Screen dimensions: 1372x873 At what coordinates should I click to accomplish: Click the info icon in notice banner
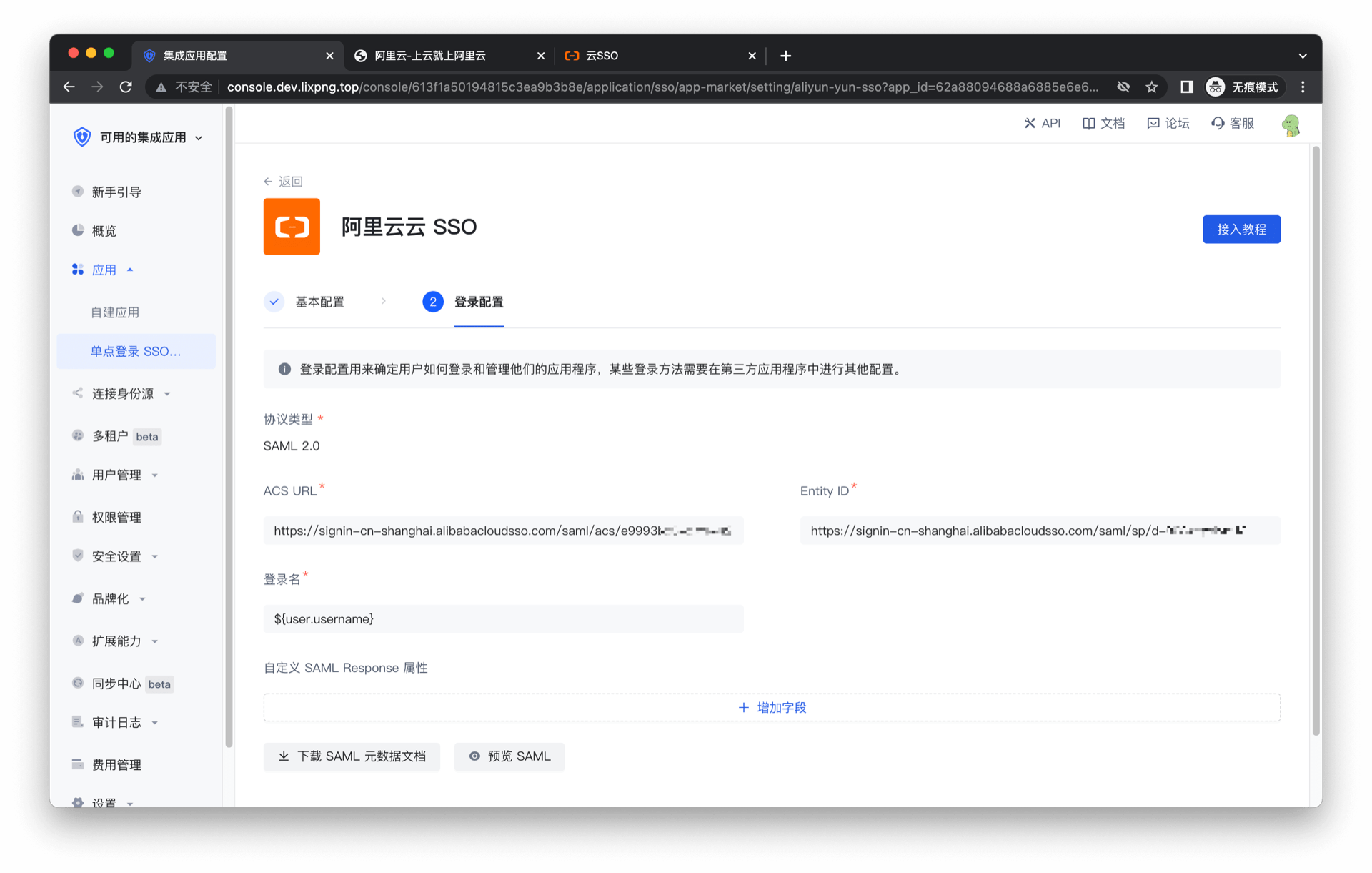284,369
